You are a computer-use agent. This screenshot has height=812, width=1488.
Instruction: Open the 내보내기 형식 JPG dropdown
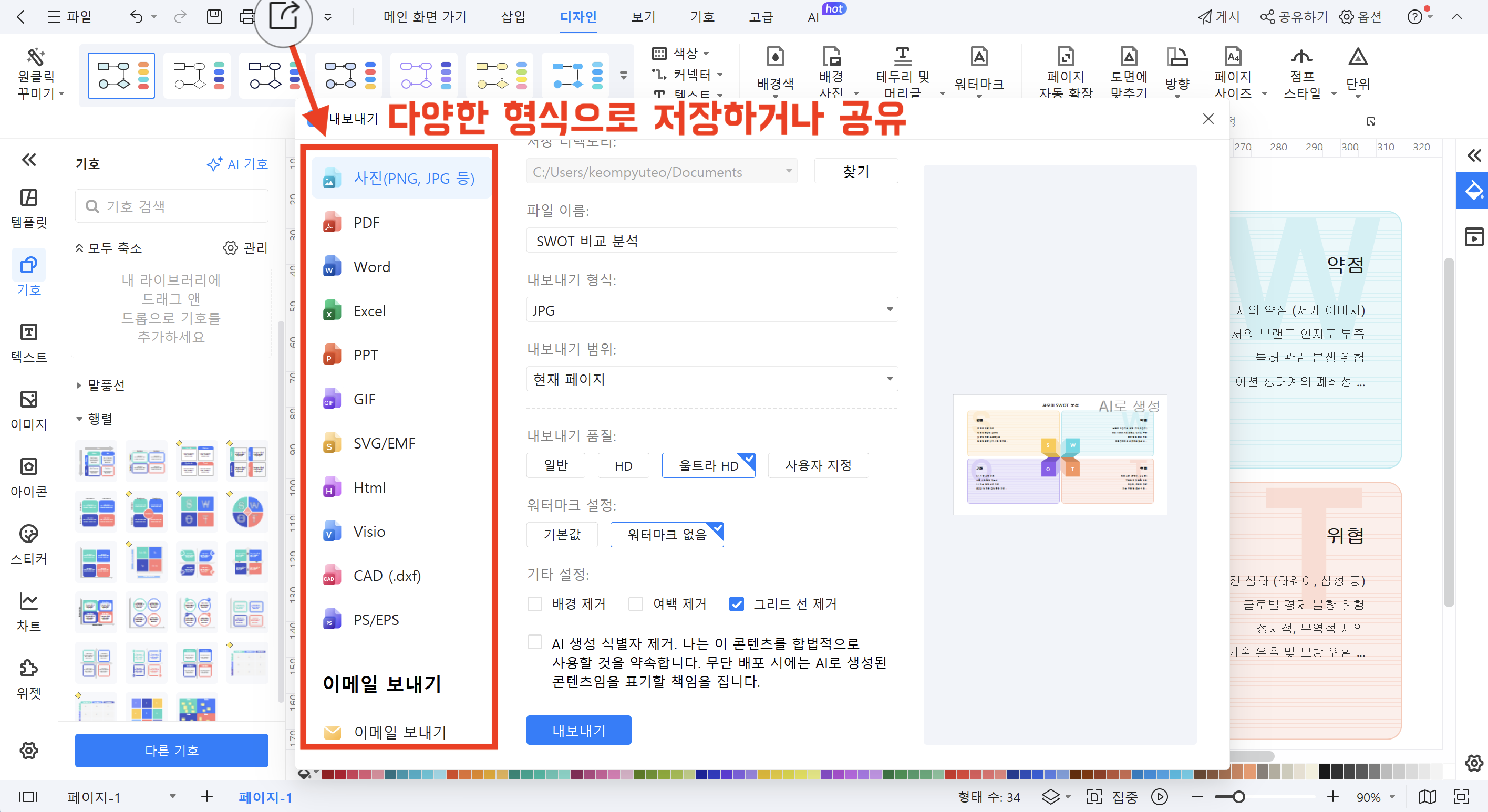[x=711, y=310]
